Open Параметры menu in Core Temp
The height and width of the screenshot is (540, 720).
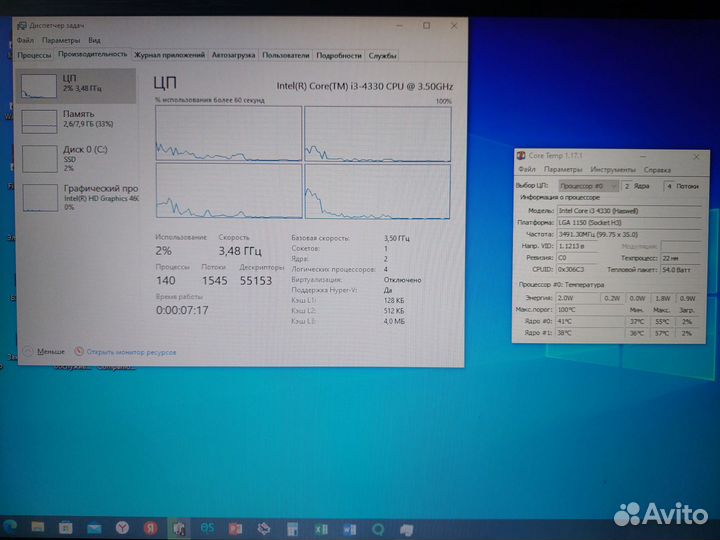[563, 169]
